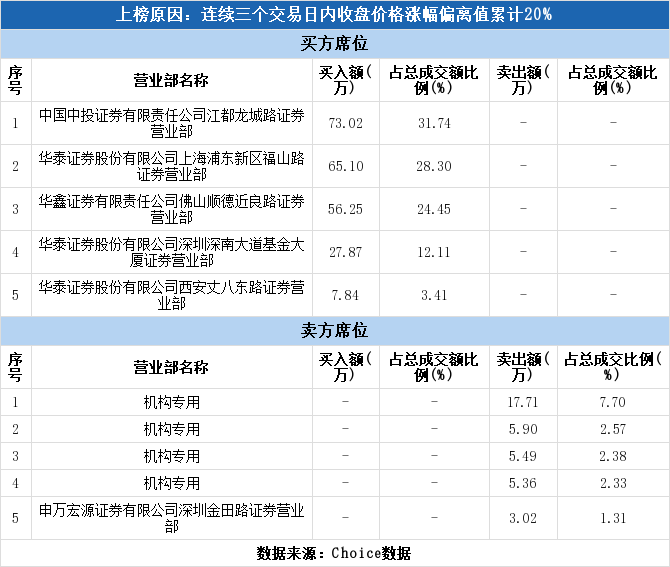Click 华泰证券股份有限公司上海浦东新区福山路证券营业部 name
Image resolution: width=670 pixels, height=567 pixels.
[x=171, y=166]
